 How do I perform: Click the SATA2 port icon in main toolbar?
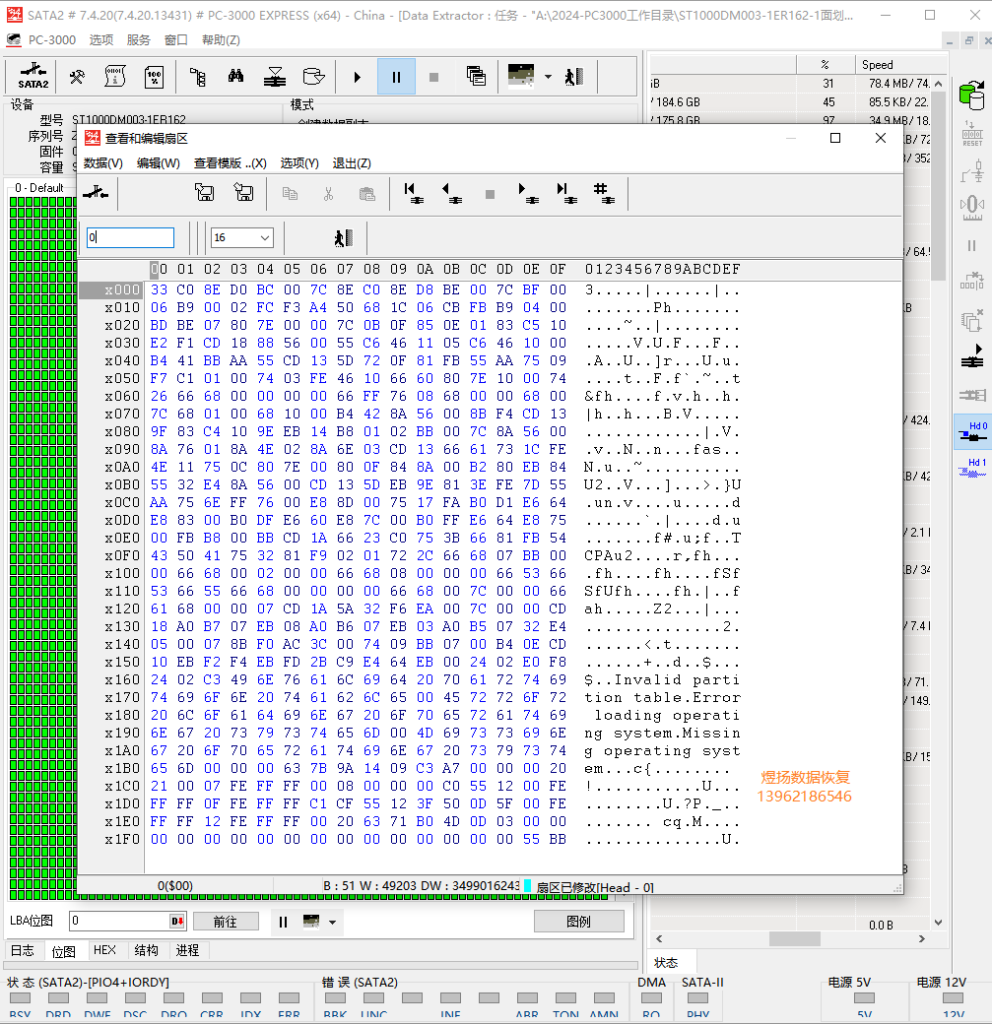pyautogui.click(x=33, y=76)
